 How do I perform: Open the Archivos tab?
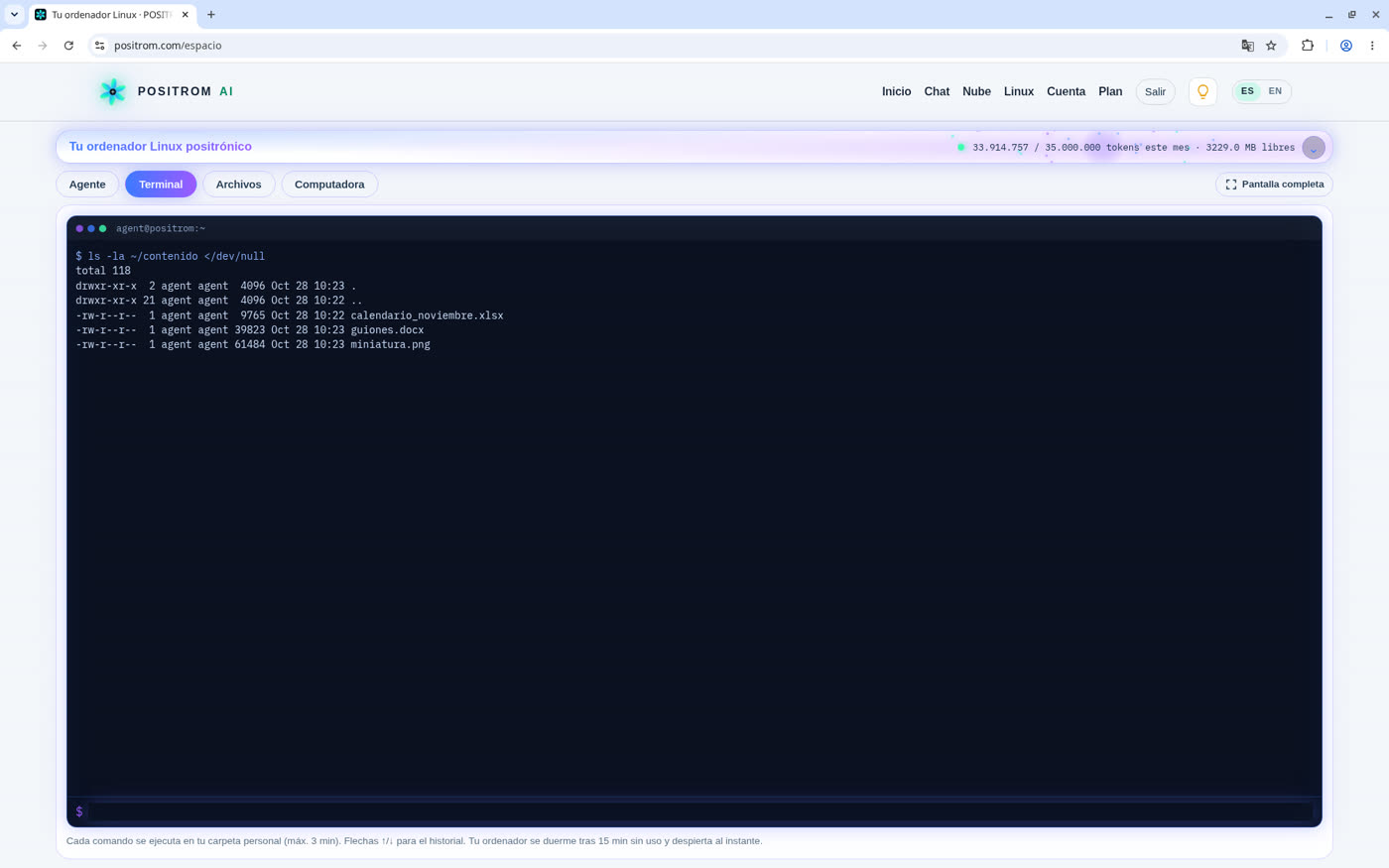pos(239,185)
